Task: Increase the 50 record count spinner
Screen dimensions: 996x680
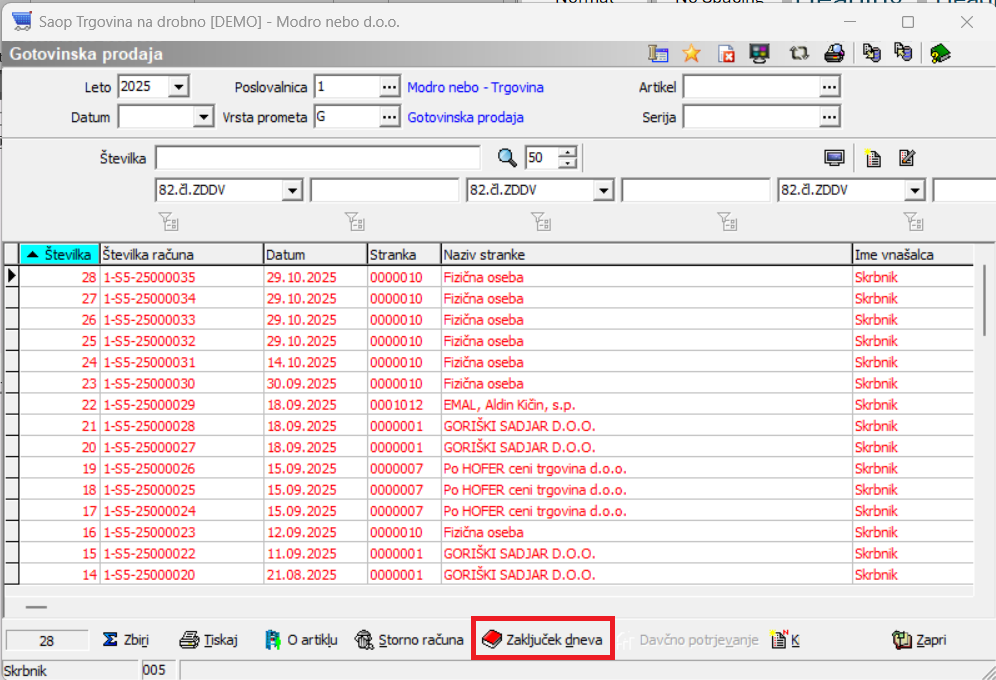Action: coord(568,152)
